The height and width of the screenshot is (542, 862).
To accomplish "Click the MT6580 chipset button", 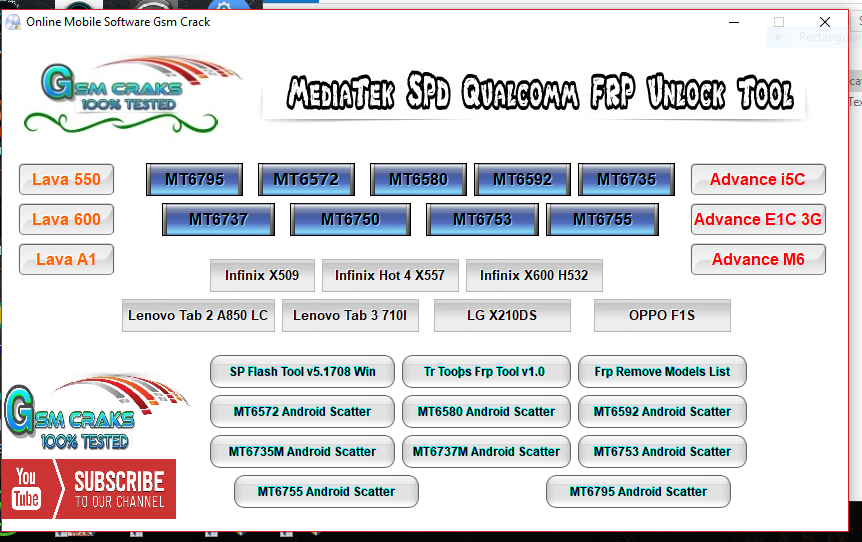I will [x=418, y=179].
